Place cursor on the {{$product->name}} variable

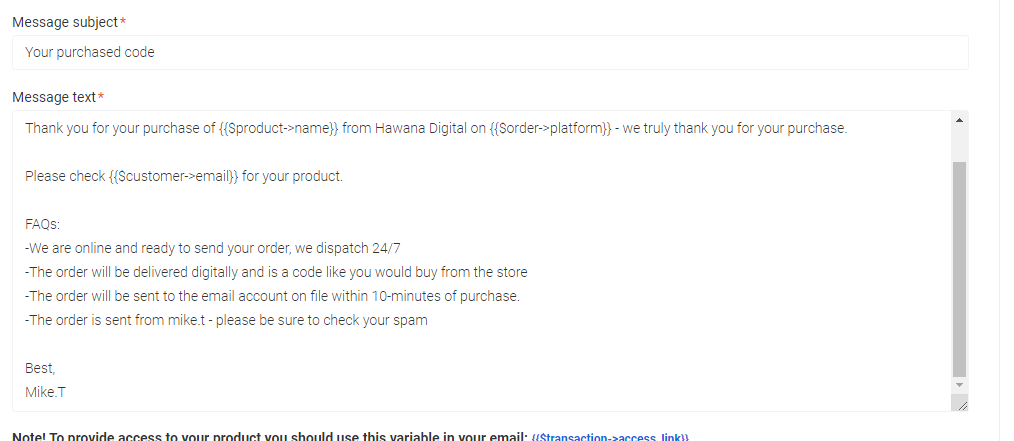[279, 128]
